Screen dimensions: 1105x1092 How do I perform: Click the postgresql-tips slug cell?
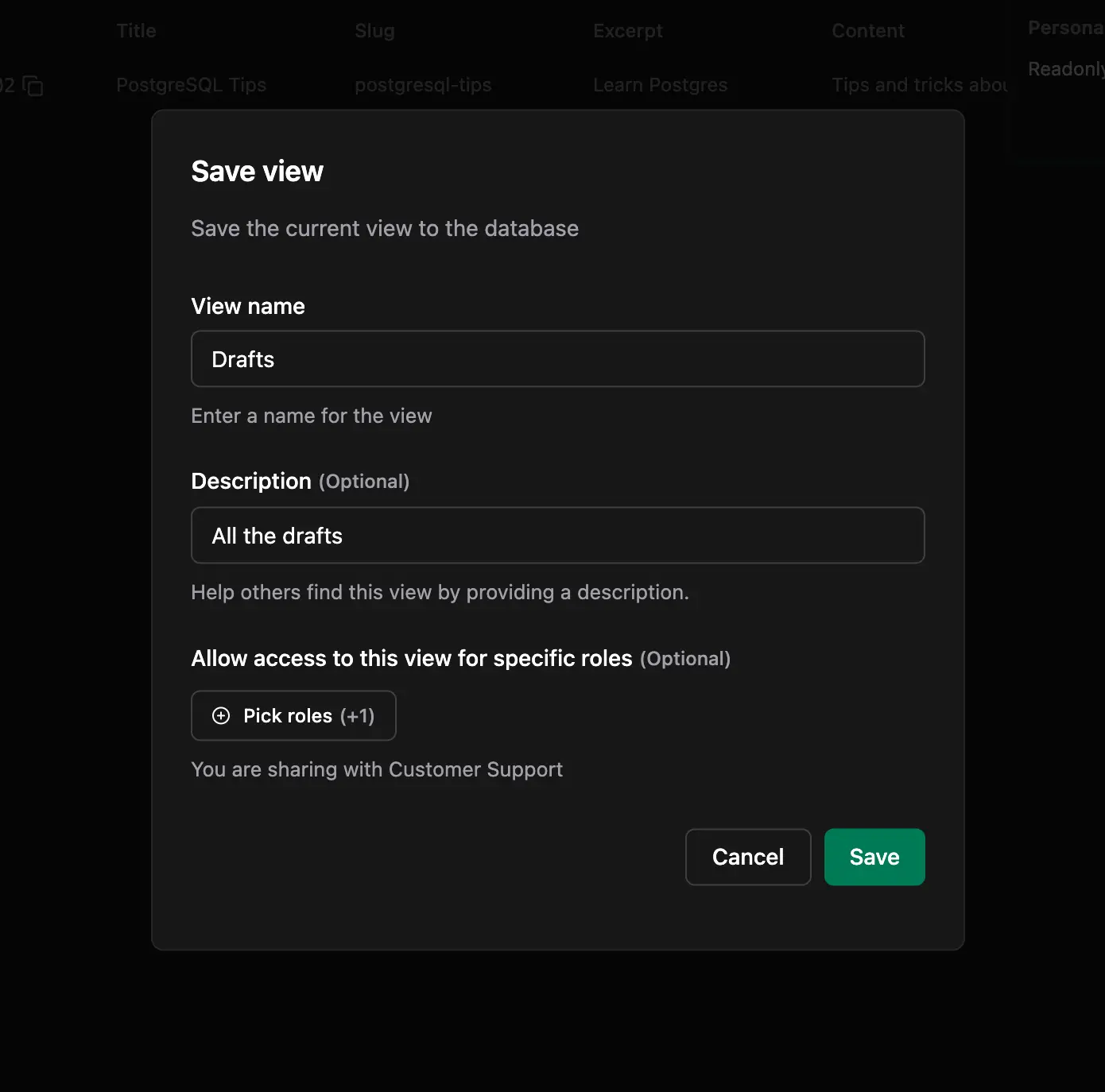pos(424,85)
